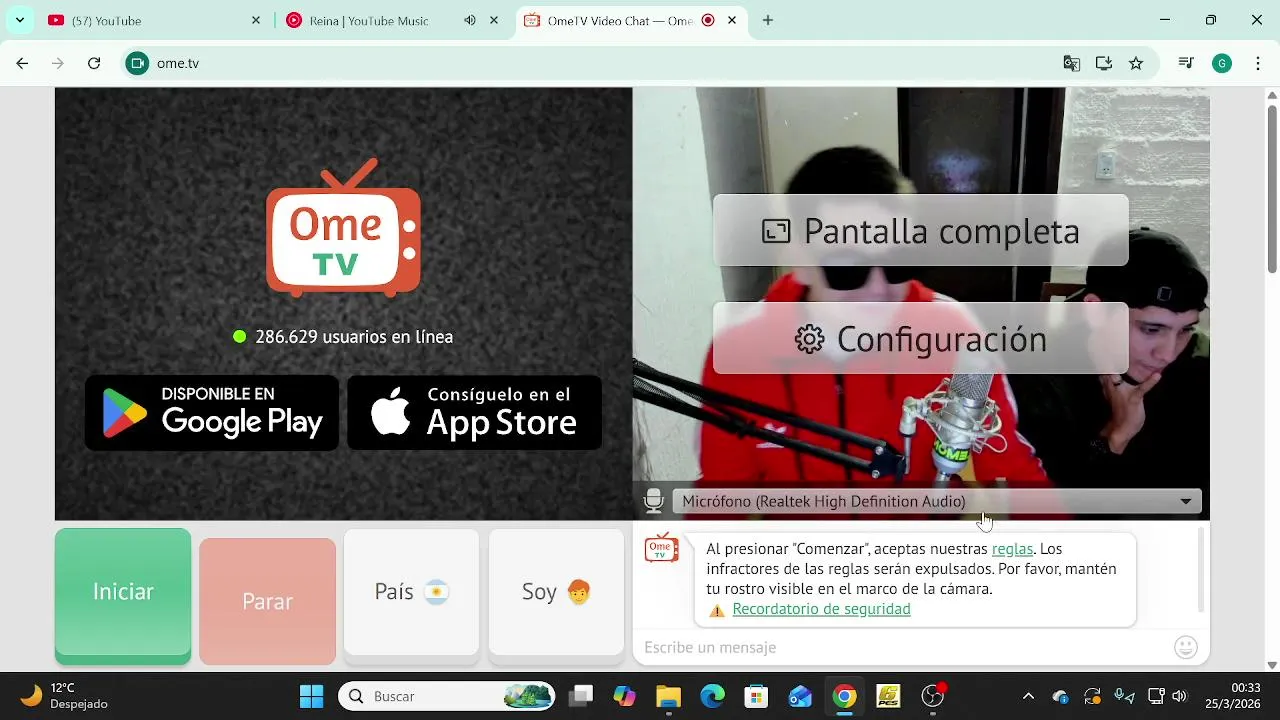Open volume control in system tray

(1180, 696)
